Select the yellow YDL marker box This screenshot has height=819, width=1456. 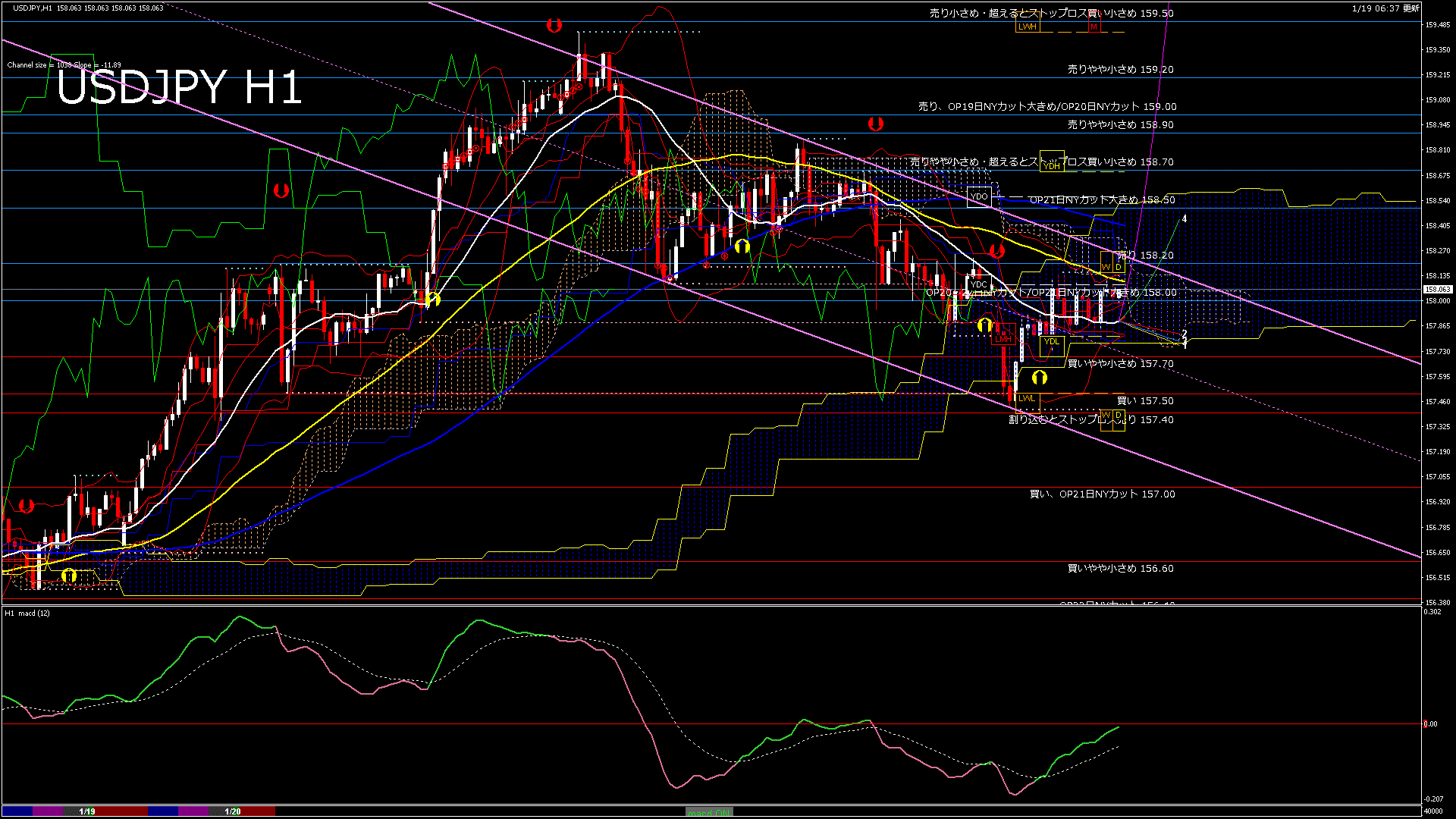1052,342
